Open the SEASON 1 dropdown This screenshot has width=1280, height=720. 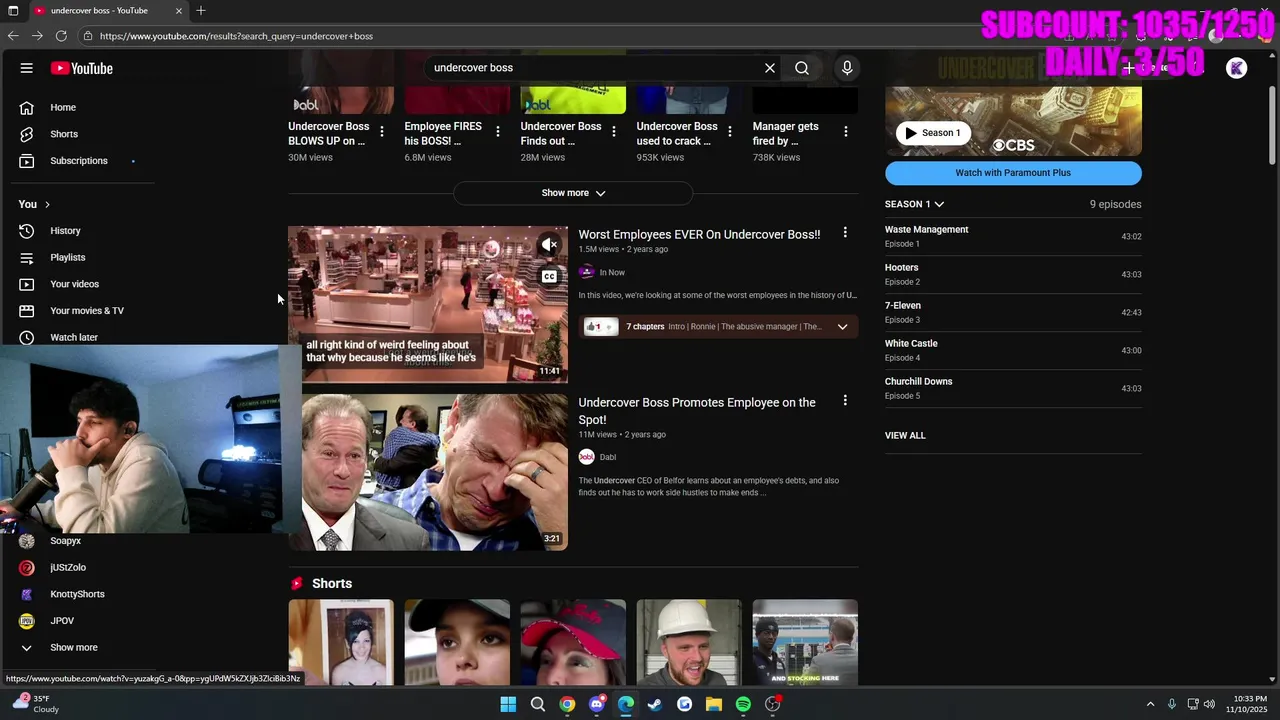pyautogui.click(x=914, y=204)
